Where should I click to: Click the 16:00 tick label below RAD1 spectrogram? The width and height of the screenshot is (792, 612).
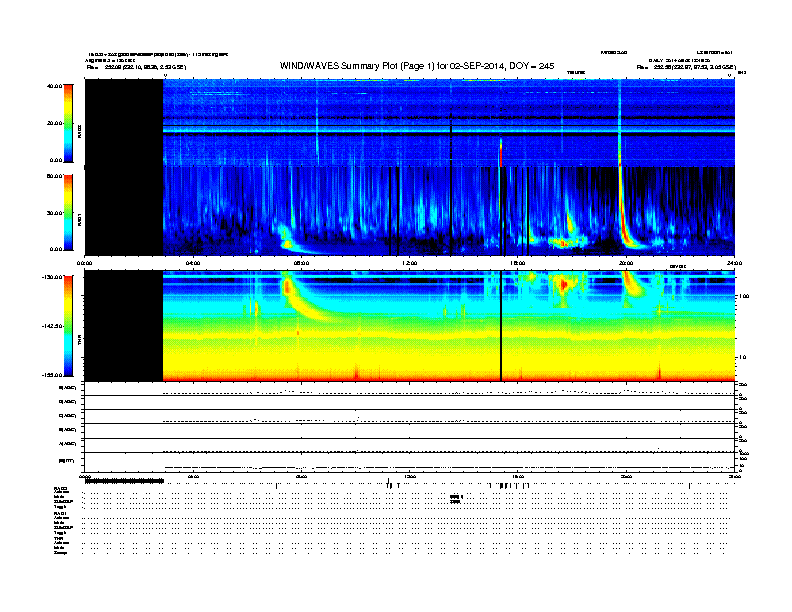pyautogui.click(x=517, y=263)
